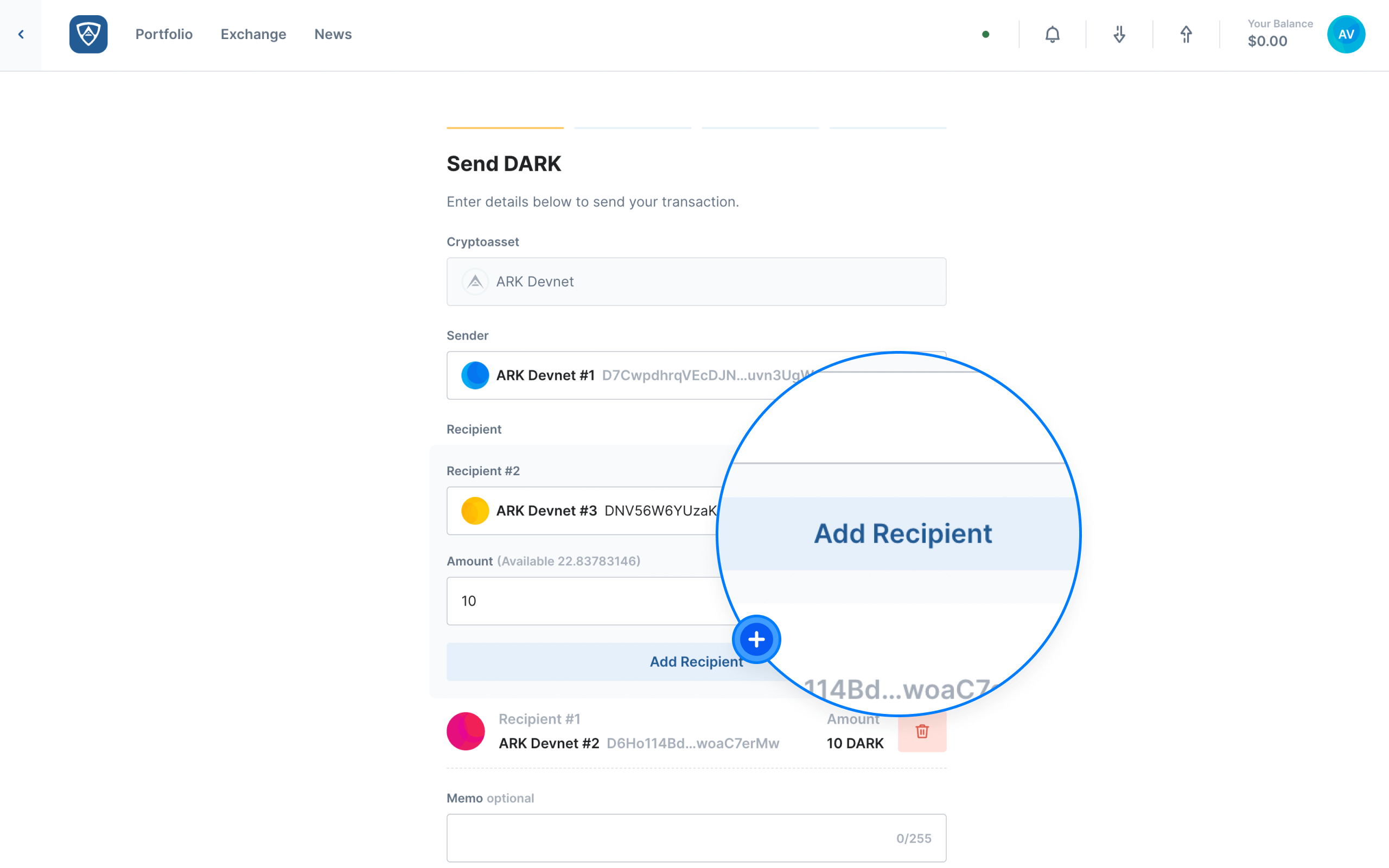Click the Send DARK heading
1389x868 pixels.
504,164
